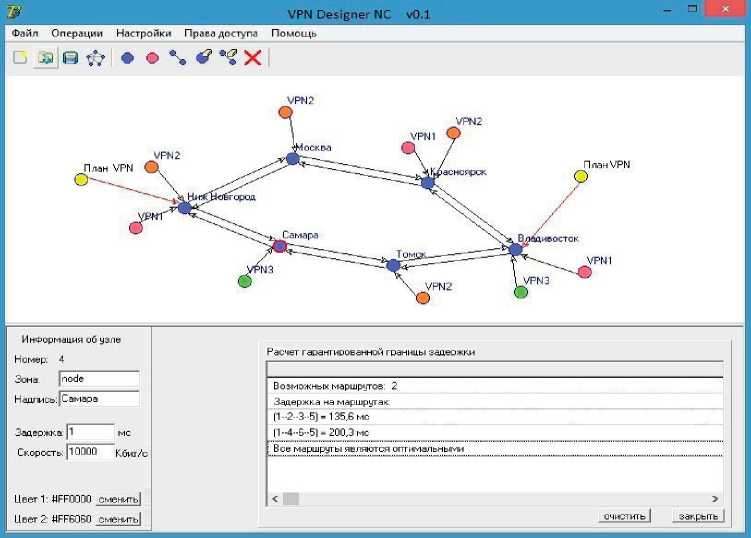Screen dimensions: 751x538
Task: Click the edit link toolbar icon
Action: (228, 57)
